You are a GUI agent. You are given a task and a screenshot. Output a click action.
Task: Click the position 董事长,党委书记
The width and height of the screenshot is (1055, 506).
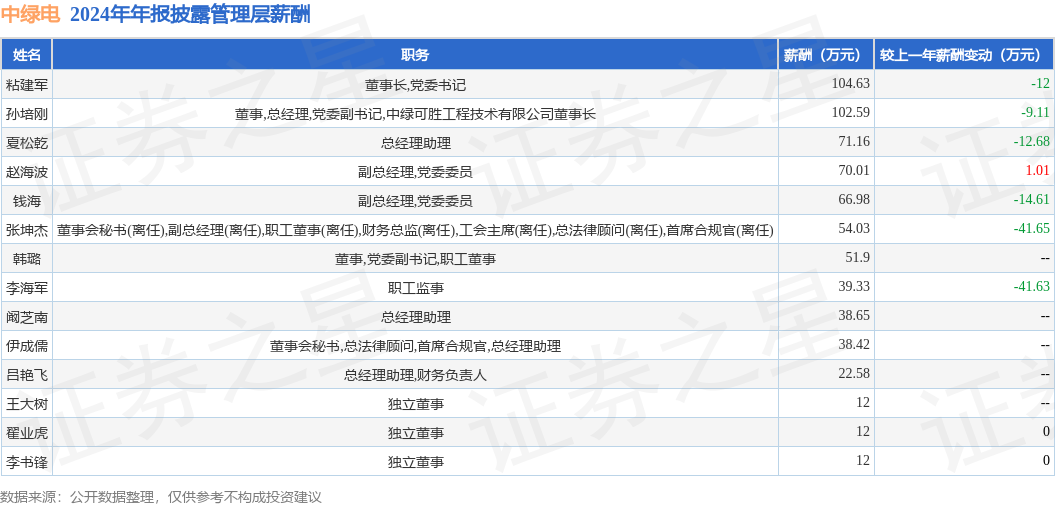coord(415,85)
